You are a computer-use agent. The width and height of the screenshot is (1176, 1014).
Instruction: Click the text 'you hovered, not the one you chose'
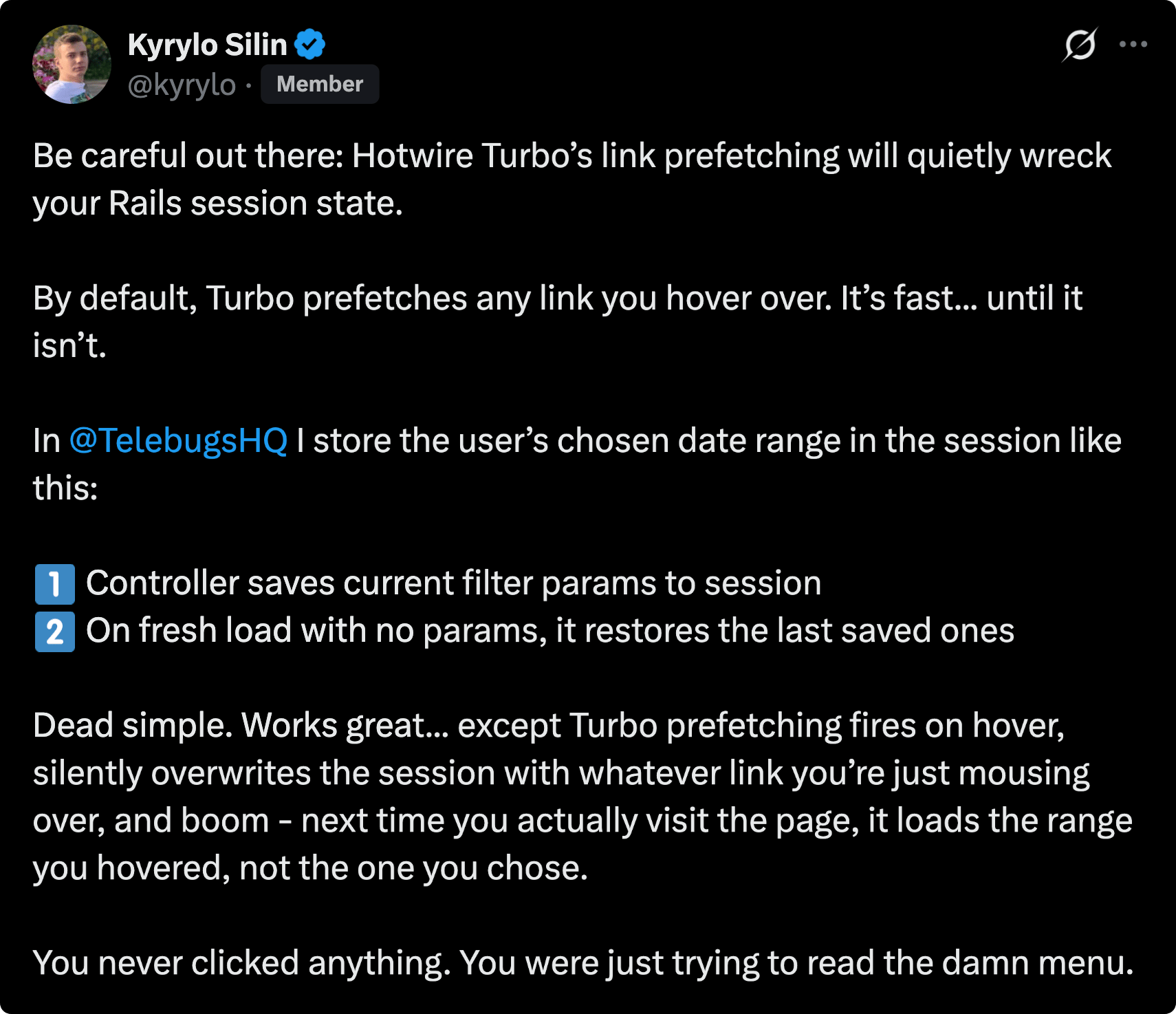point(310,868)
